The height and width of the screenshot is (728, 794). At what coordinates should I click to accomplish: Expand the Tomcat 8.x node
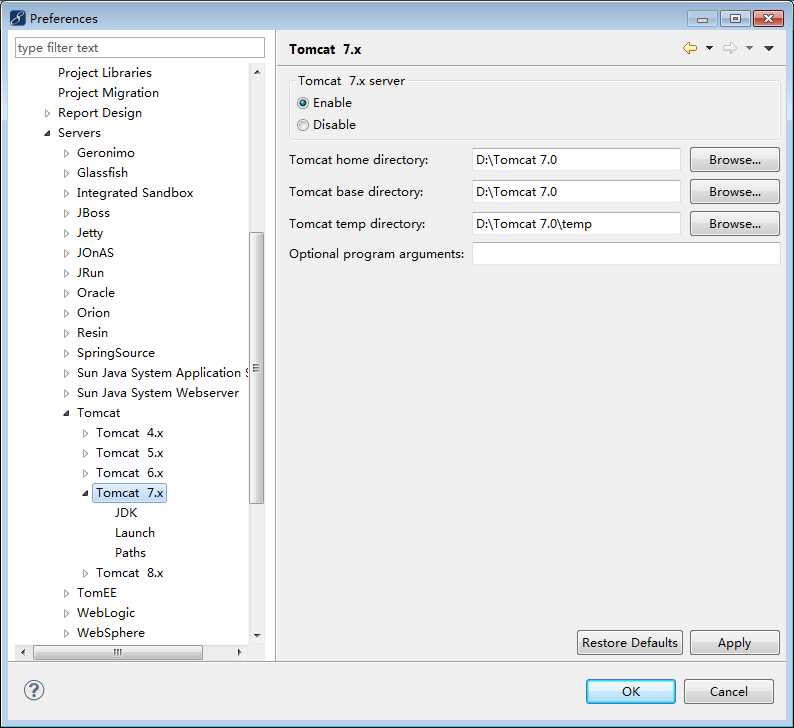[x=85, y=573]
